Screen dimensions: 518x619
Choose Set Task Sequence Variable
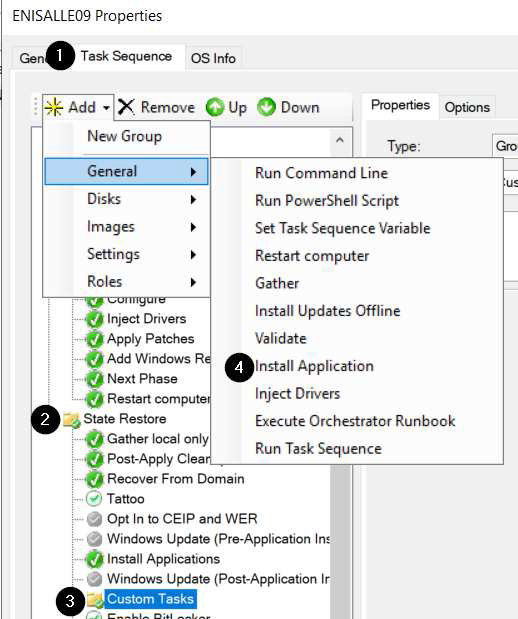coord(357,228)
